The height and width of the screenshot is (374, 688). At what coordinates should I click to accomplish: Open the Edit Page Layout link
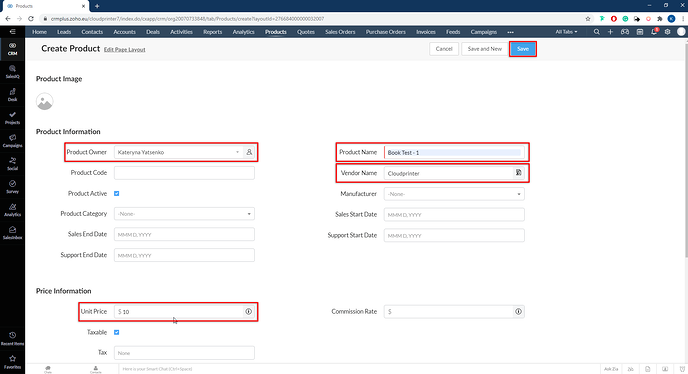[125, 50]
